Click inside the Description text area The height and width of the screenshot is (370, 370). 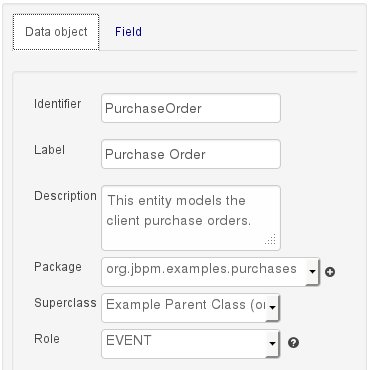[x=191, y=218]
